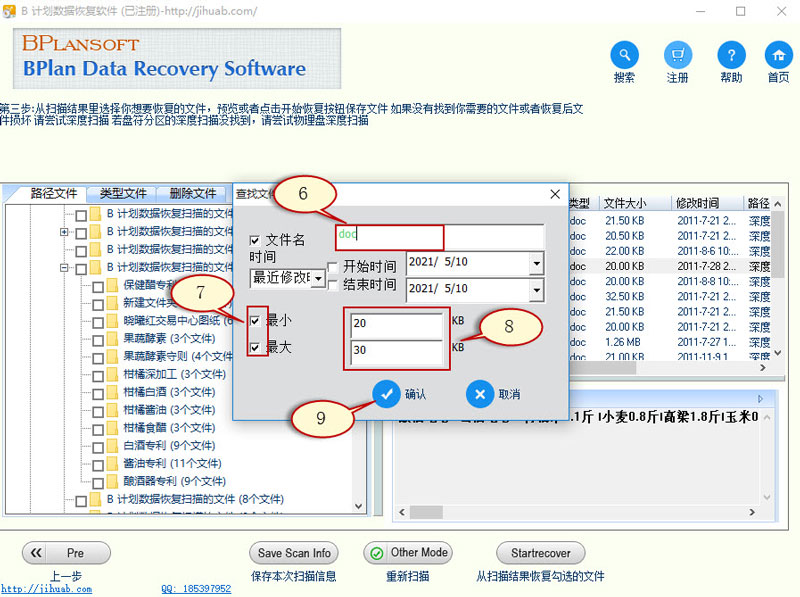
Task: Click the folder icon of 柑橘食醋
Action: click(x=113, y=429)
